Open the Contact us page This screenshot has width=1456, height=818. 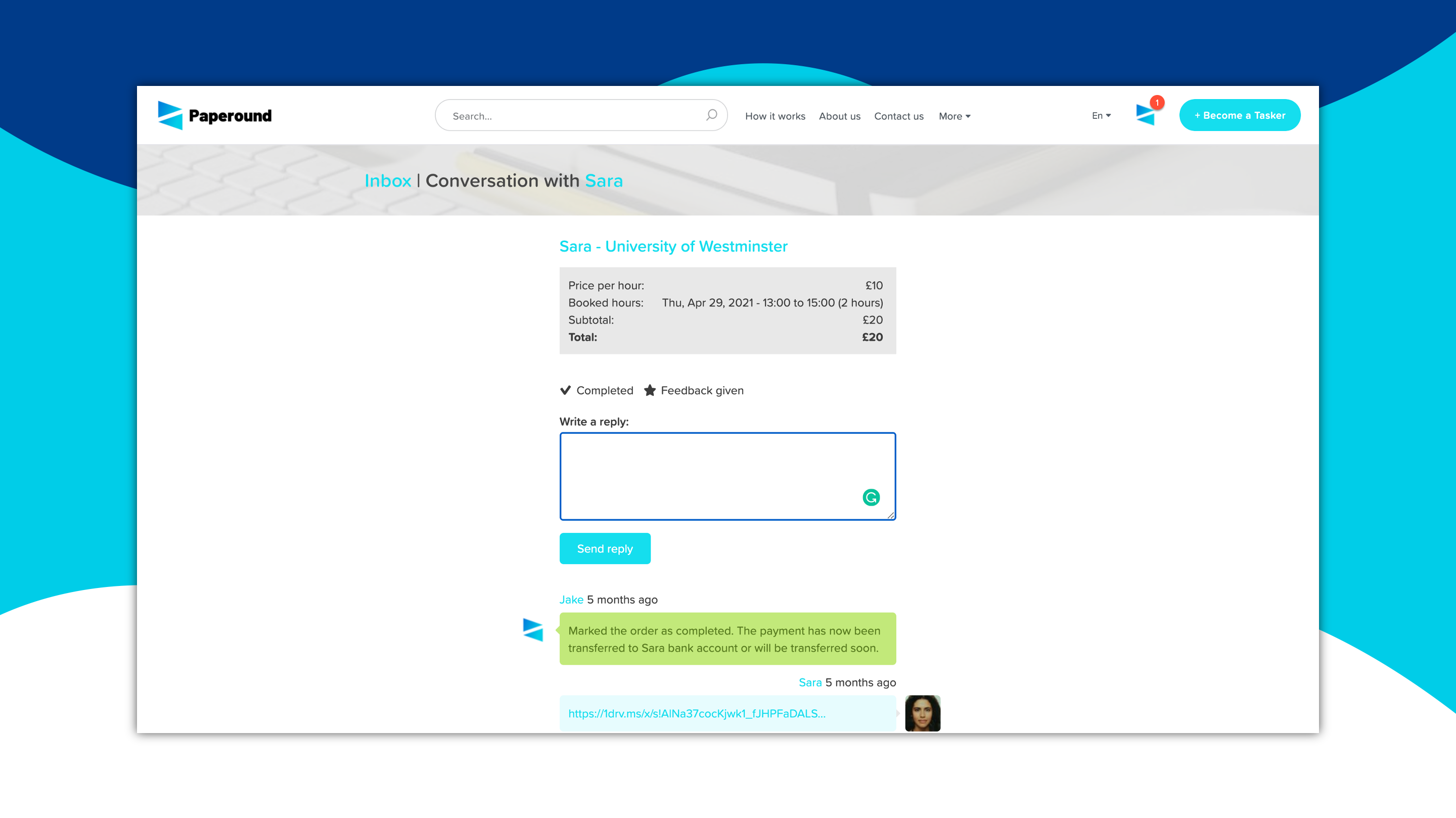point(899,116)
